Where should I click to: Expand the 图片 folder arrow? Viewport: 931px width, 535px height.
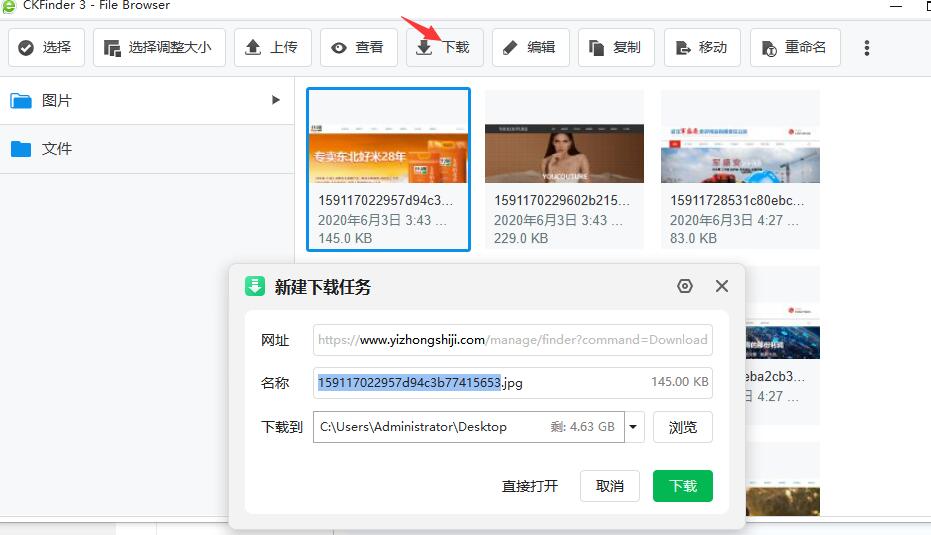click(x=276, y=100)
